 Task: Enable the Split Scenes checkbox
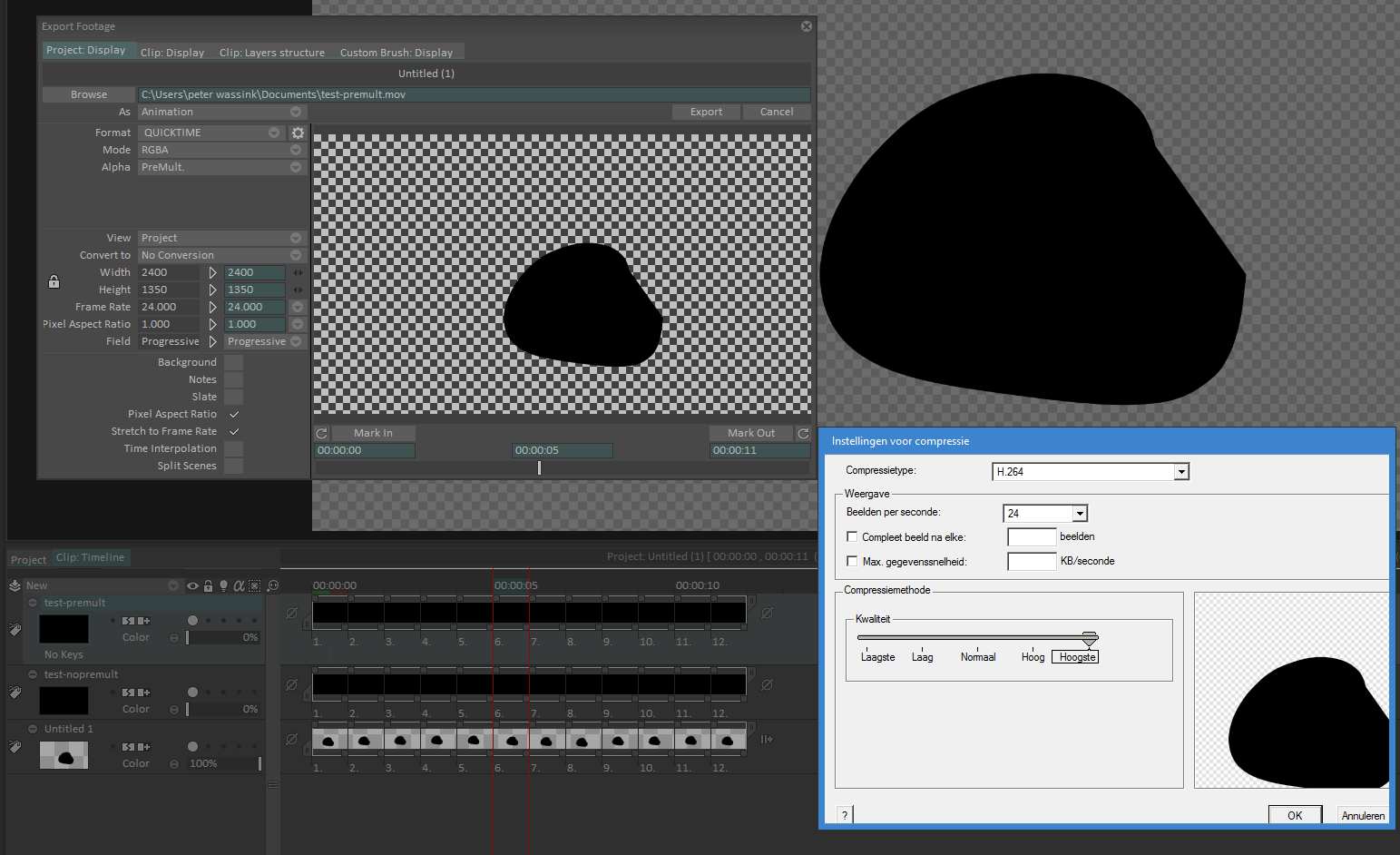[x=233, y=466]
